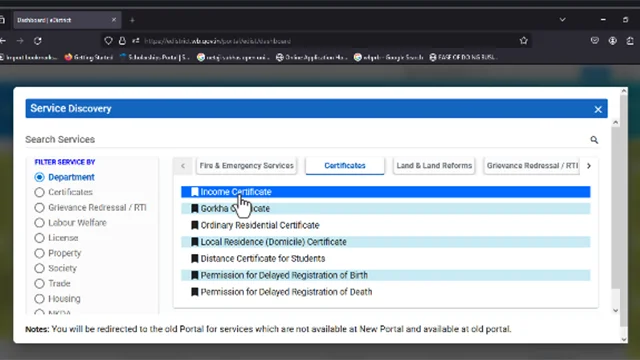Open Permission for Delayed Registration of Death
640x360 pixels.
[386, 292]
